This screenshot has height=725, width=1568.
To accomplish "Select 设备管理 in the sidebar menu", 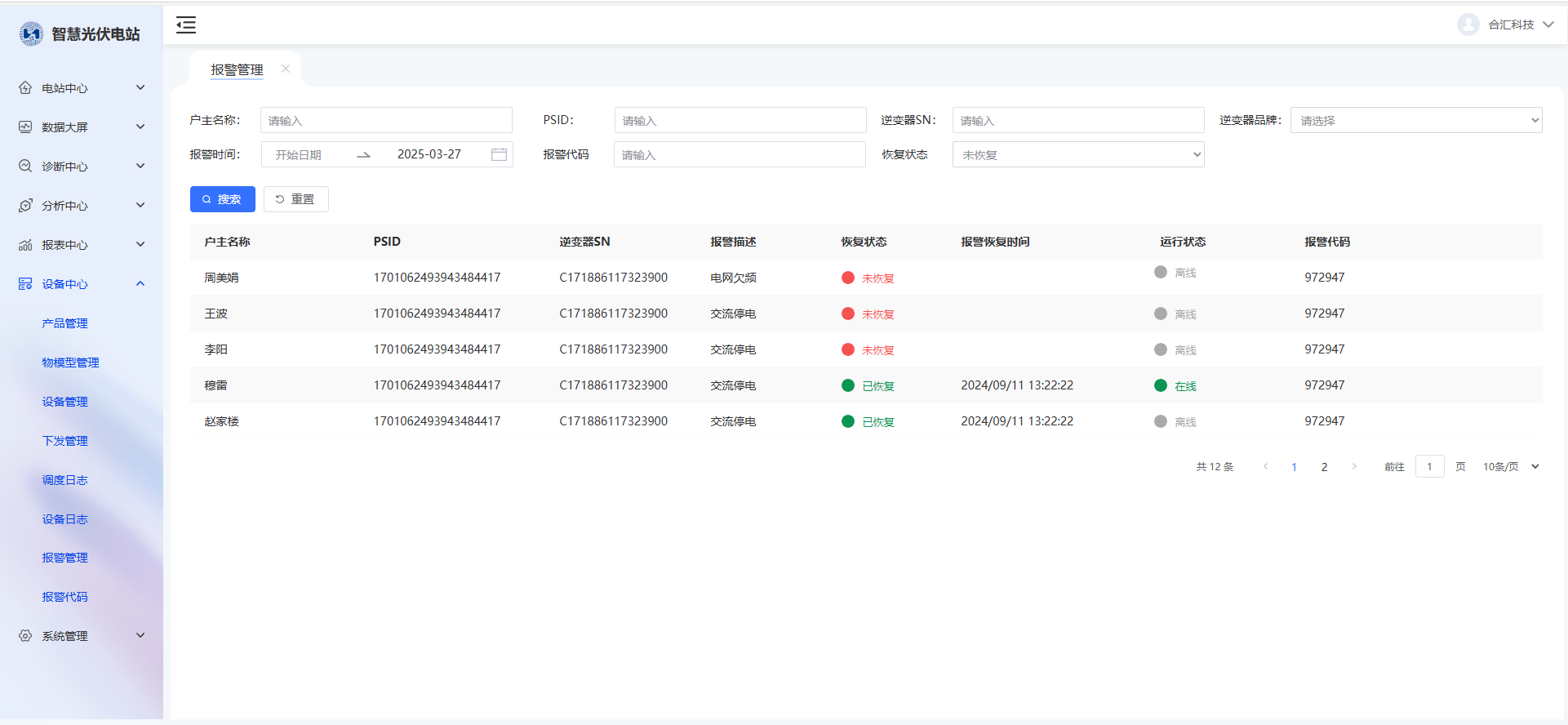I will pos(64,401).
